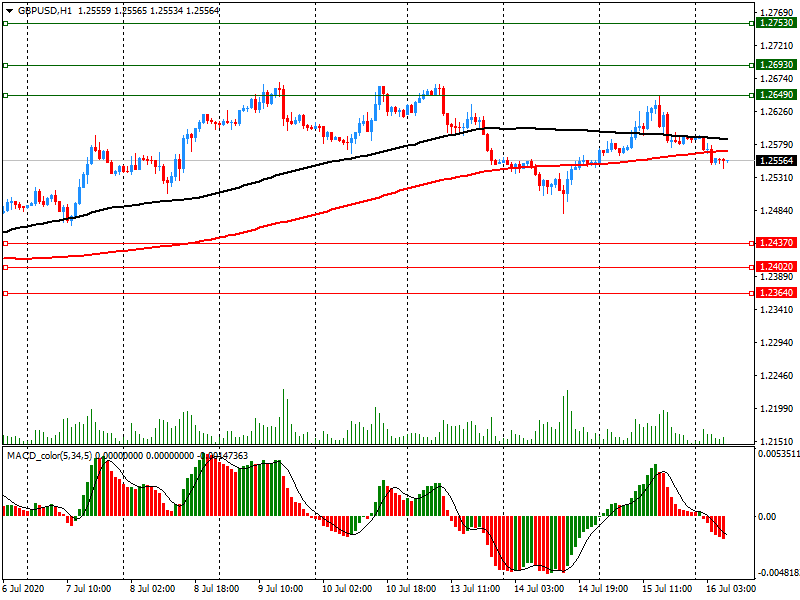Click the 0.00 level on MACD scale

coord(768,516)
